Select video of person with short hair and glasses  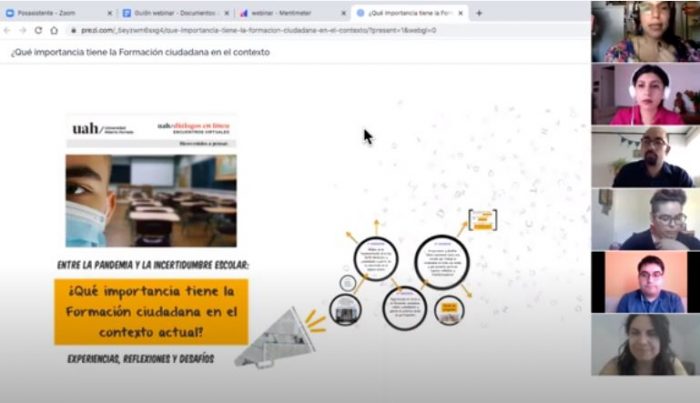[x=646, y=219]
